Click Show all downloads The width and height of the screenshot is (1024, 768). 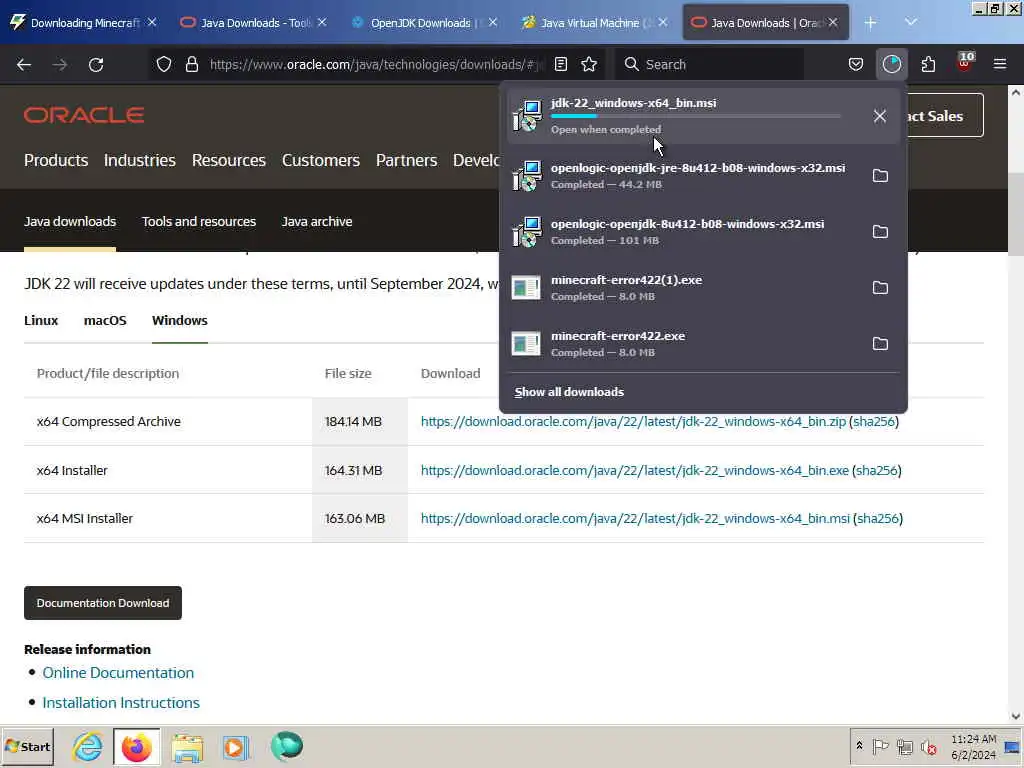569,392
